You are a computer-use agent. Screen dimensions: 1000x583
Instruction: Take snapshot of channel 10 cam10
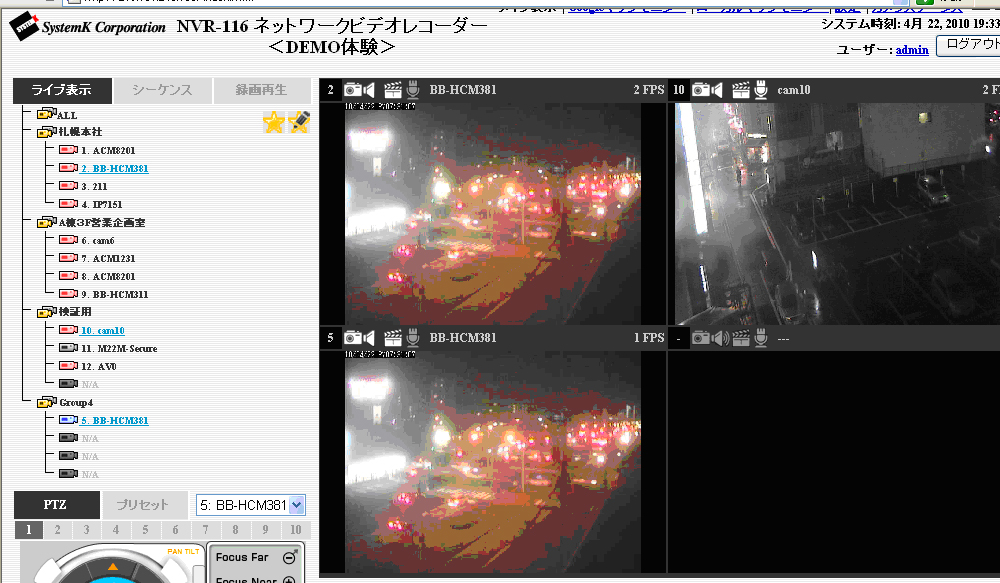(x=701, y=90)
